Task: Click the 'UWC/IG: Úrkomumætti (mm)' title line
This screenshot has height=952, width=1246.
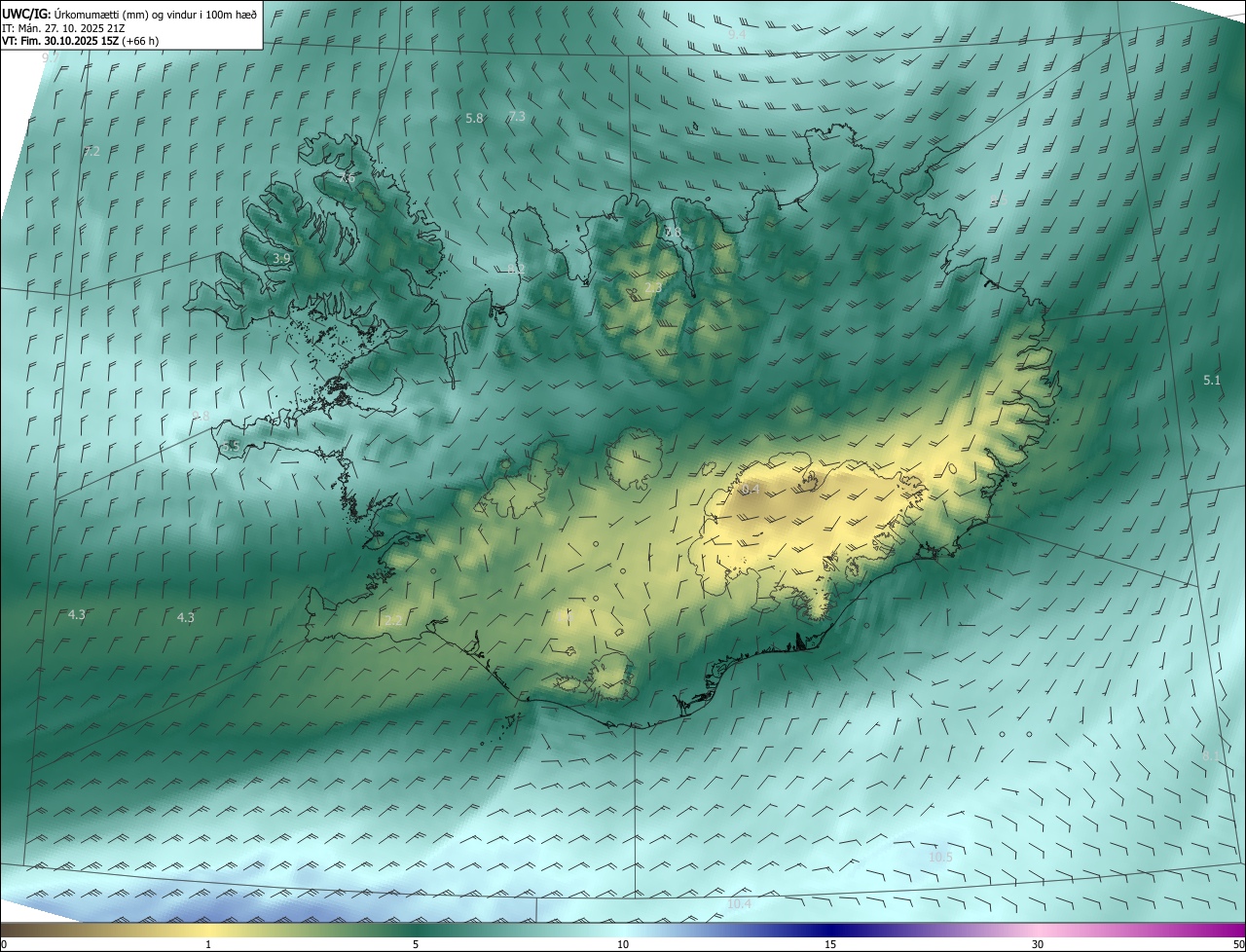Action: [x=129, y=13]
